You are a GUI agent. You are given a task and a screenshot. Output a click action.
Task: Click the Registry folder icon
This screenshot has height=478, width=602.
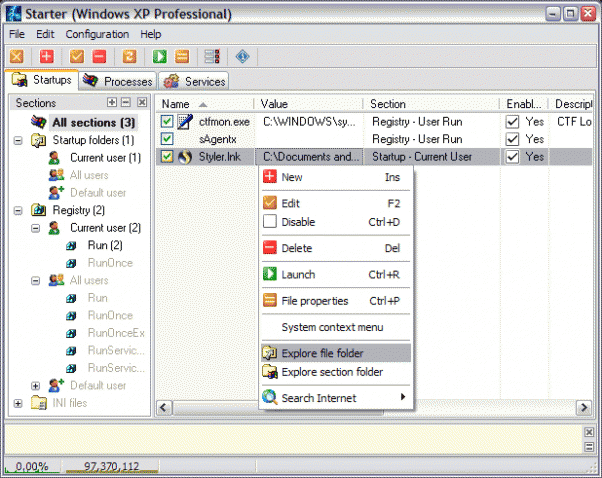pos(38,210)
